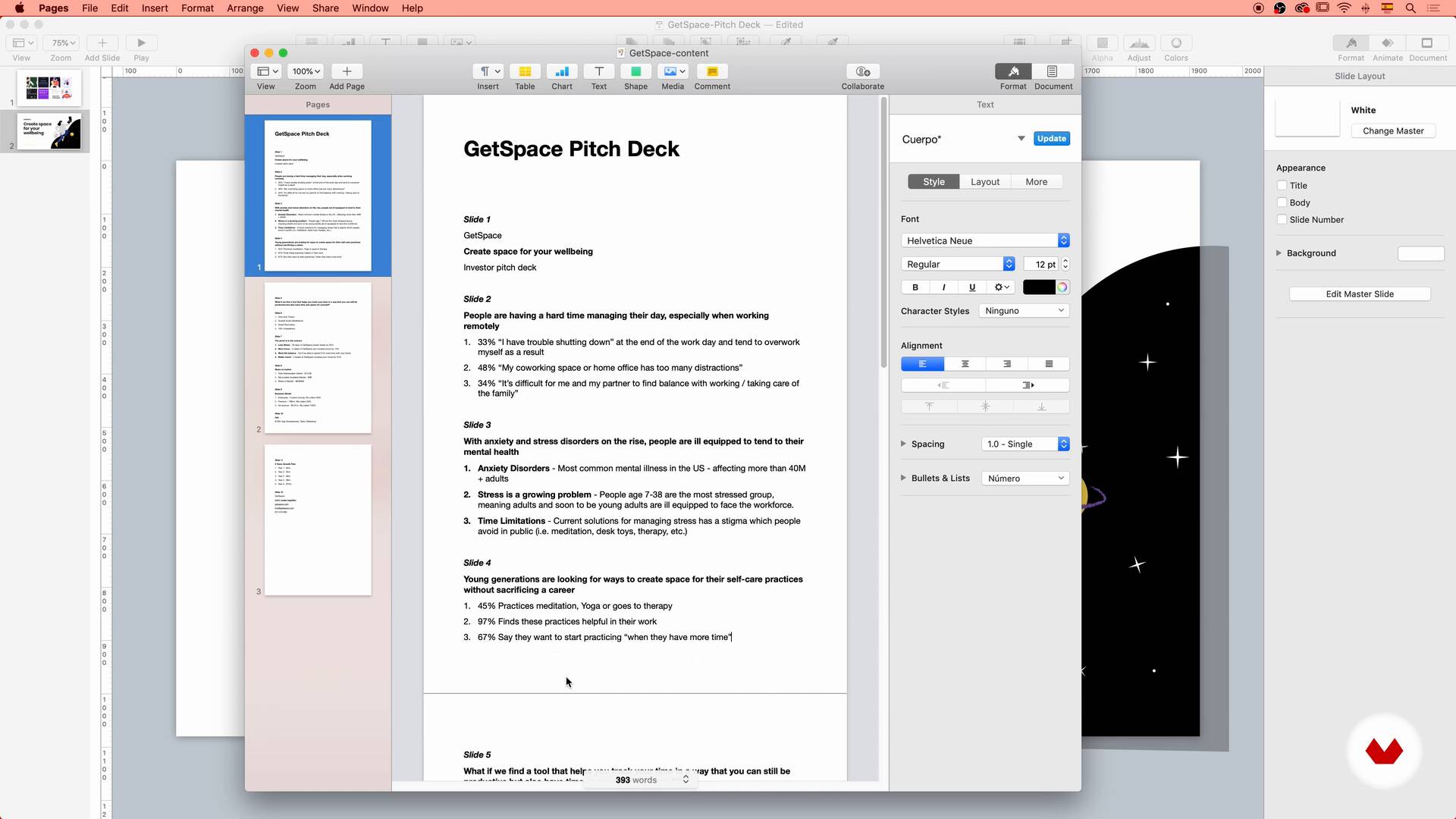This screenshot has width=1456, height=819.
Task: Open the Cuerpo paragraph style dropdown
Action: 1021,139
